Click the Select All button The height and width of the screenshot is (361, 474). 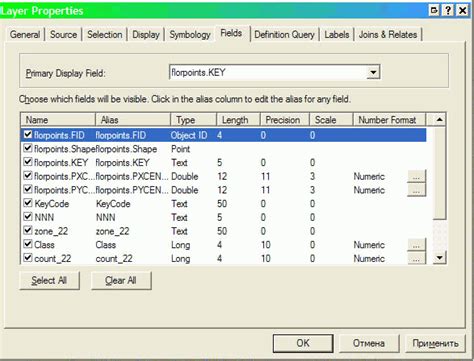(x=49, y=280)
